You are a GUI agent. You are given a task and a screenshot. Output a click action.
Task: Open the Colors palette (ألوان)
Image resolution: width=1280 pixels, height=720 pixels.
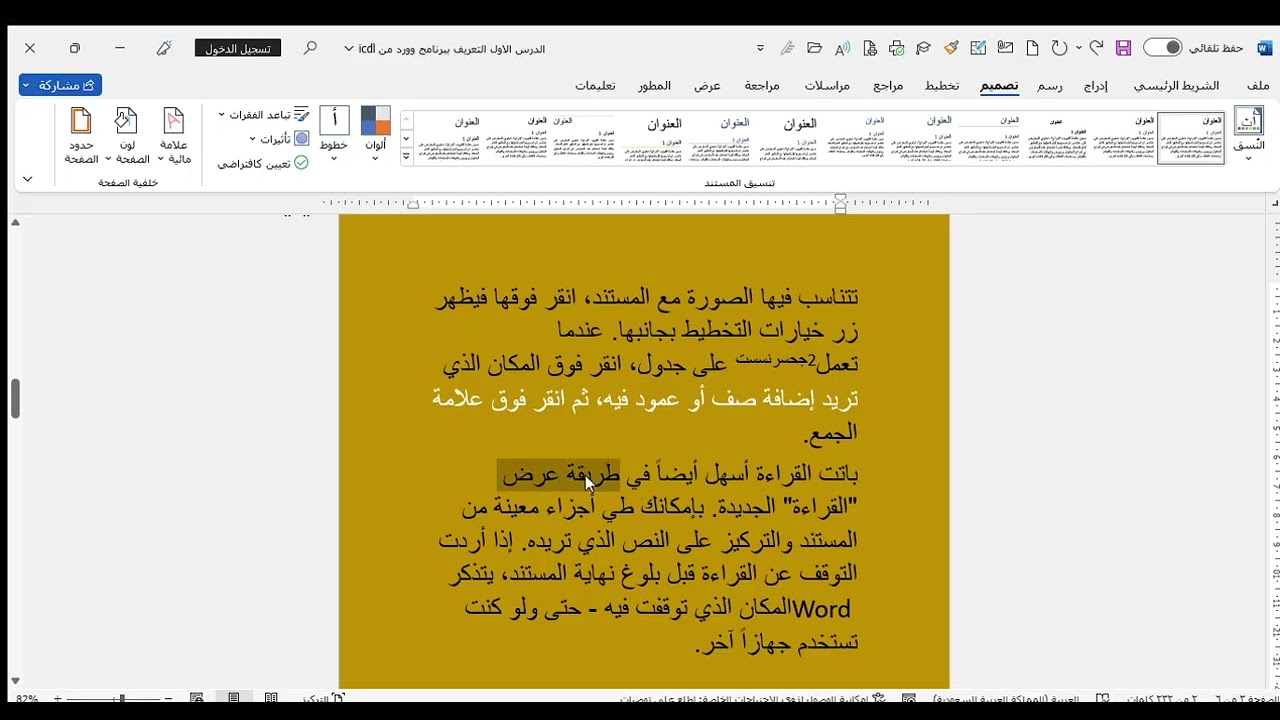pos(376,133)
